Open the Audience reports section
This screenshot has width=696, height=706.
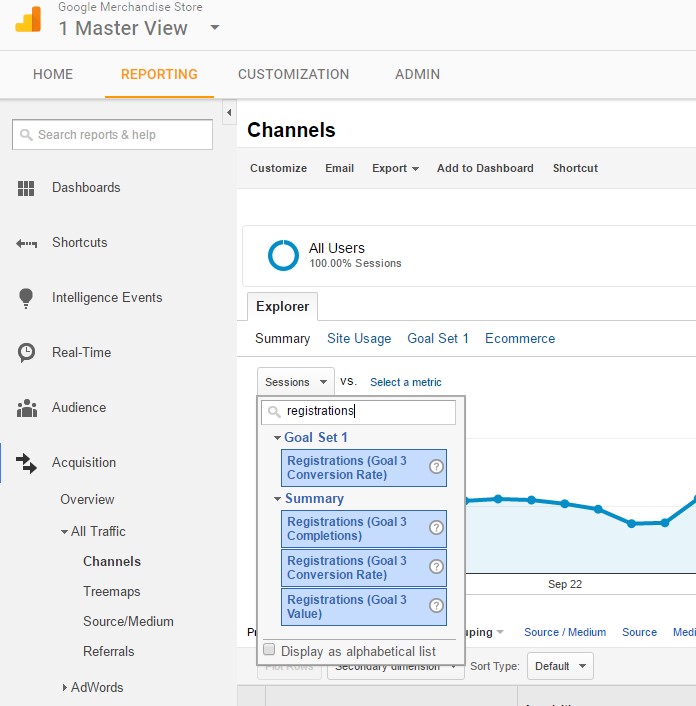tap(79, 407)
